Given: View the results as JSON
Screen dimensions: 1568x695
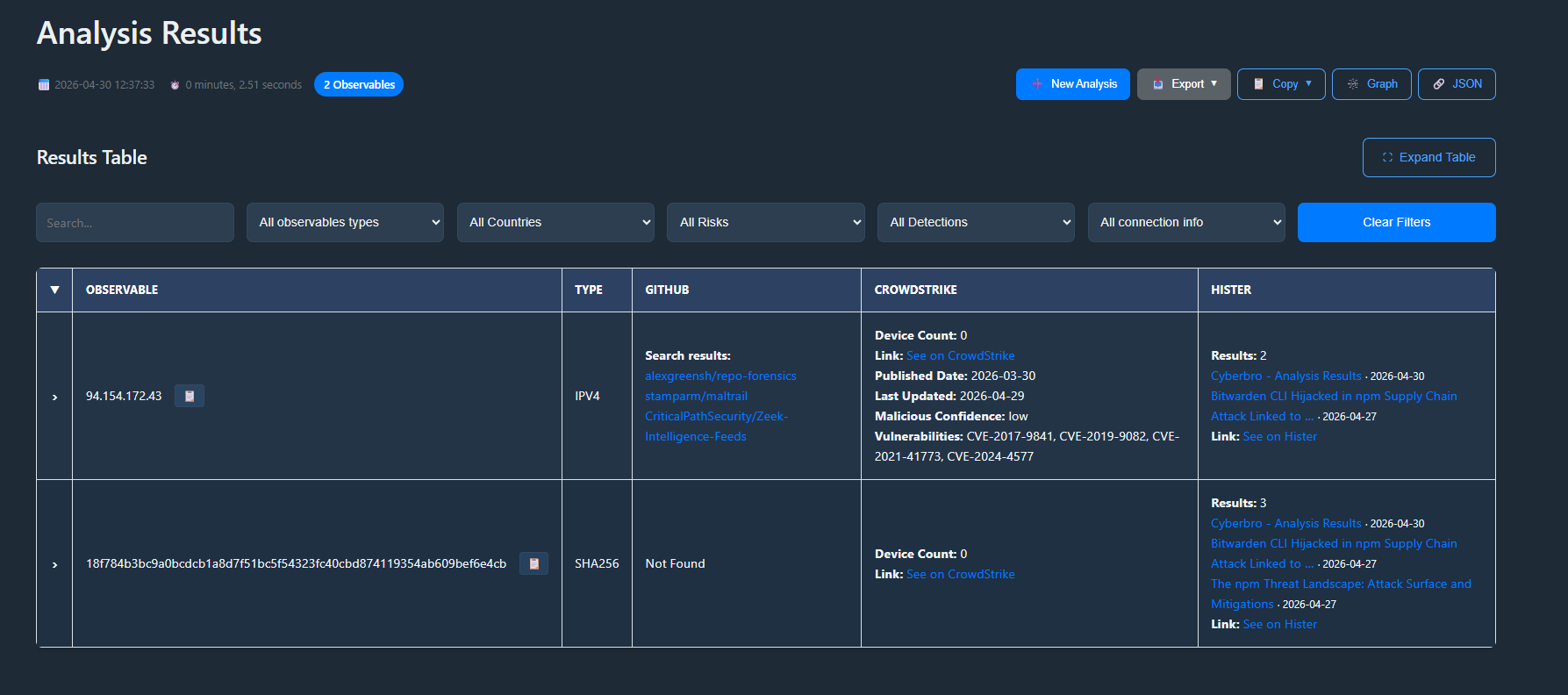Looking at the screenshot, I should point(1457,84).
